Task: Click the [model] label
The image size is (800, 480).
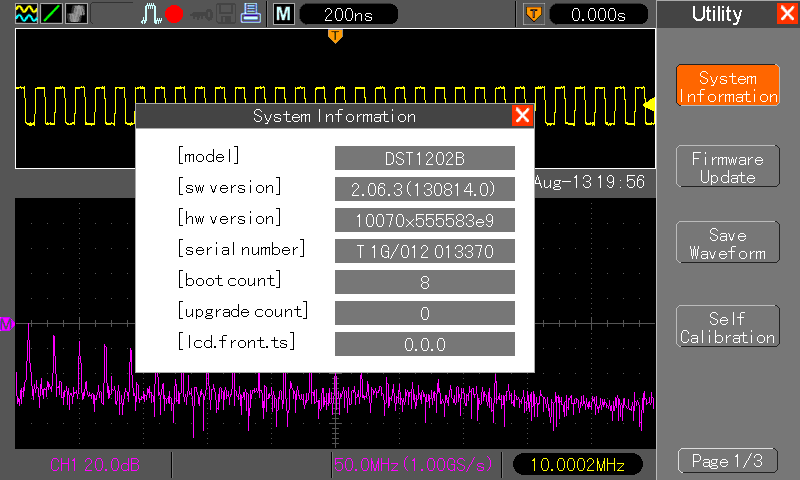Action: point(208,156)
